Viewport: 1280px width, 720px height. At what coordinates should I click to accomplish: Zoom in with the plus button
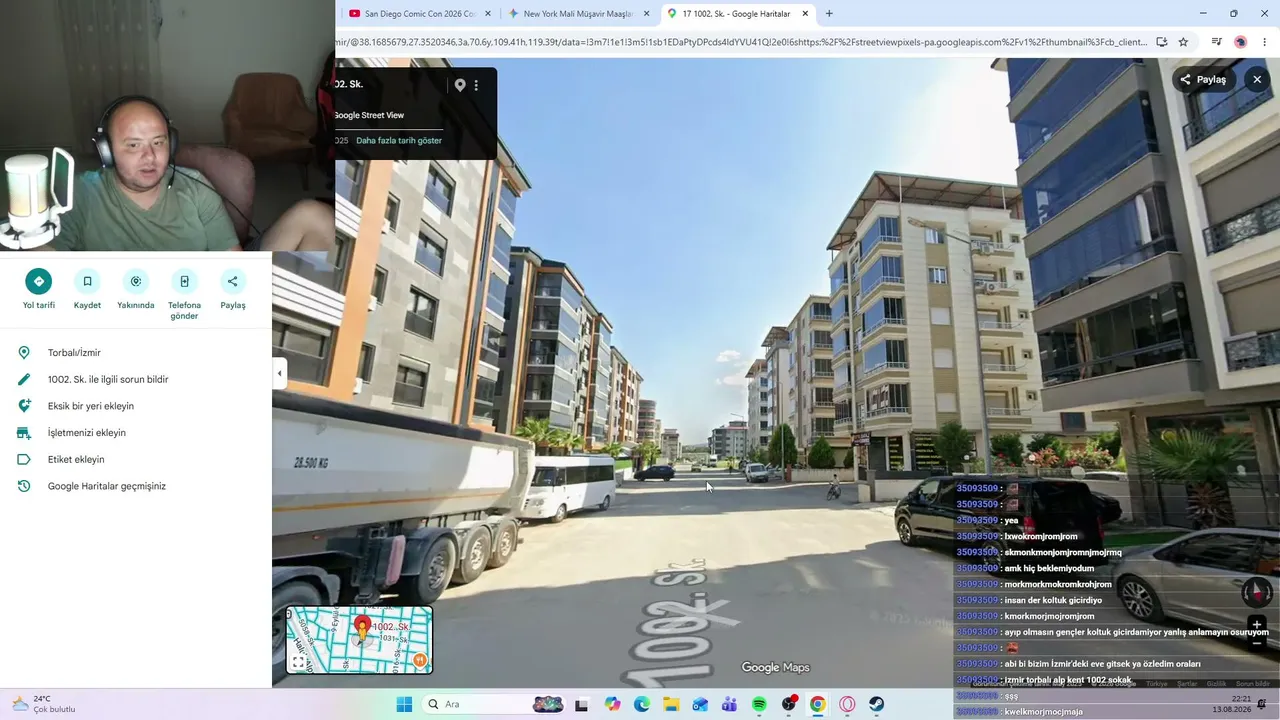point(1257,625)
